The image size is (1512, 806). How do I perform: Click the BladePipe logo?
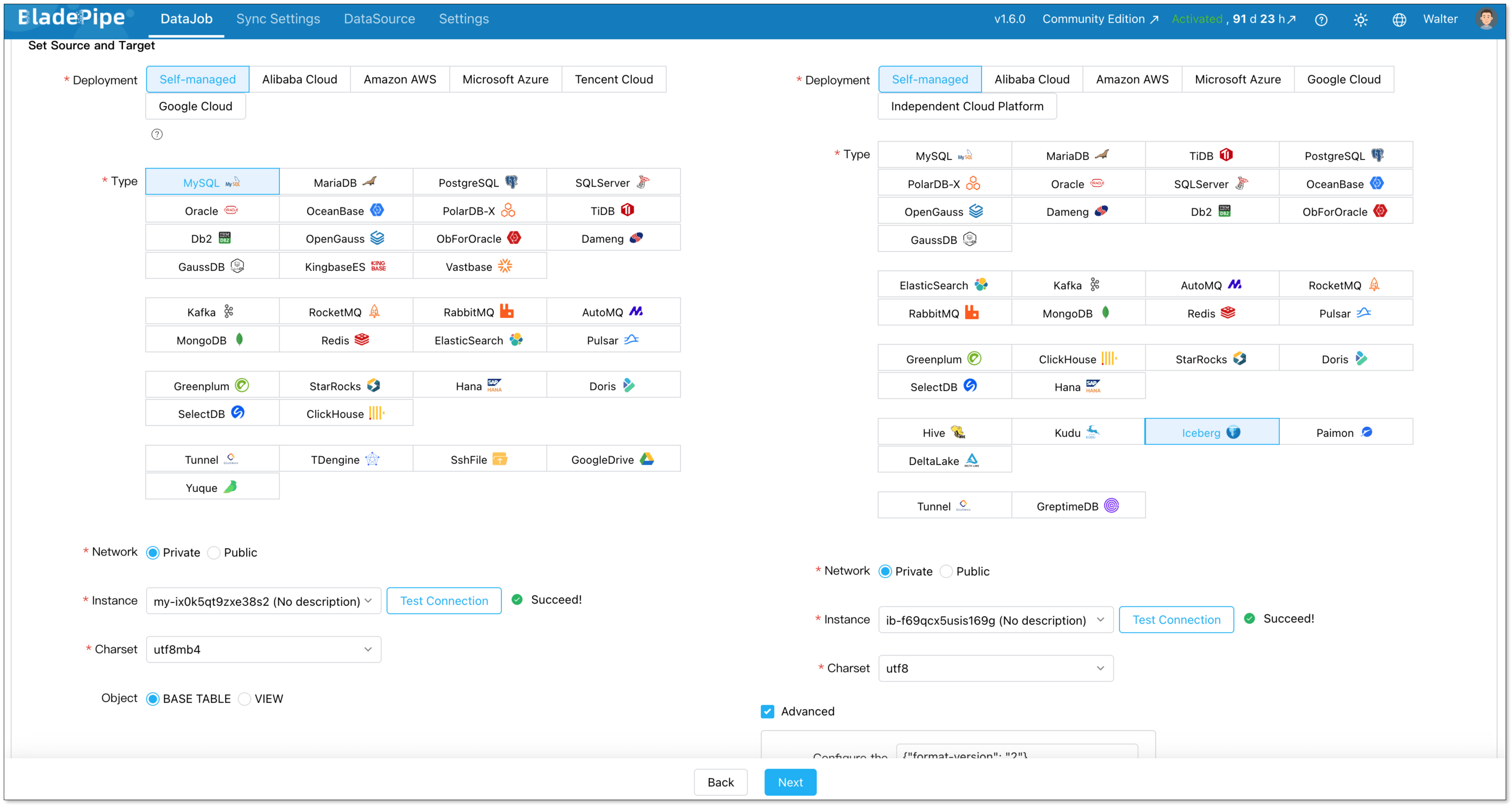(x=71, y=18)
